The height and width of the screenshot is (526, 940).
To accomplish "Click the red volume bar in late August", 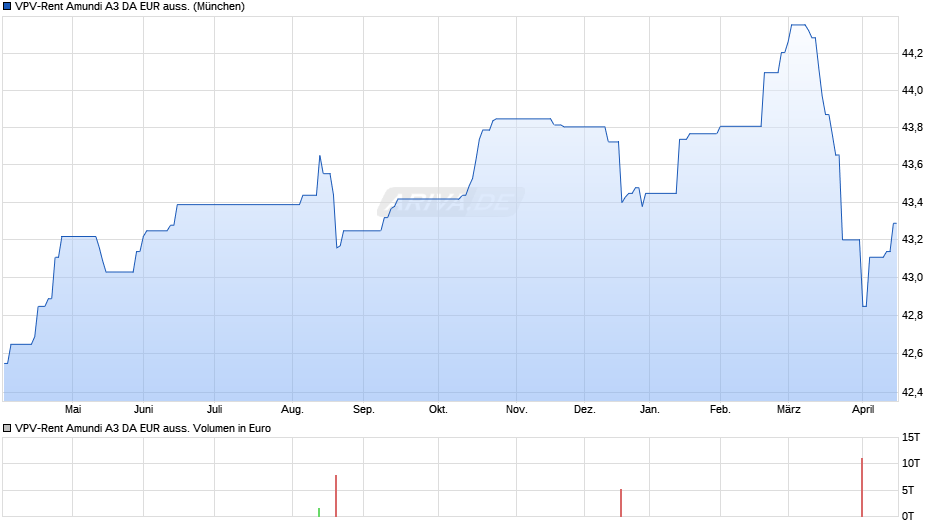I will [x=336, y=496].
